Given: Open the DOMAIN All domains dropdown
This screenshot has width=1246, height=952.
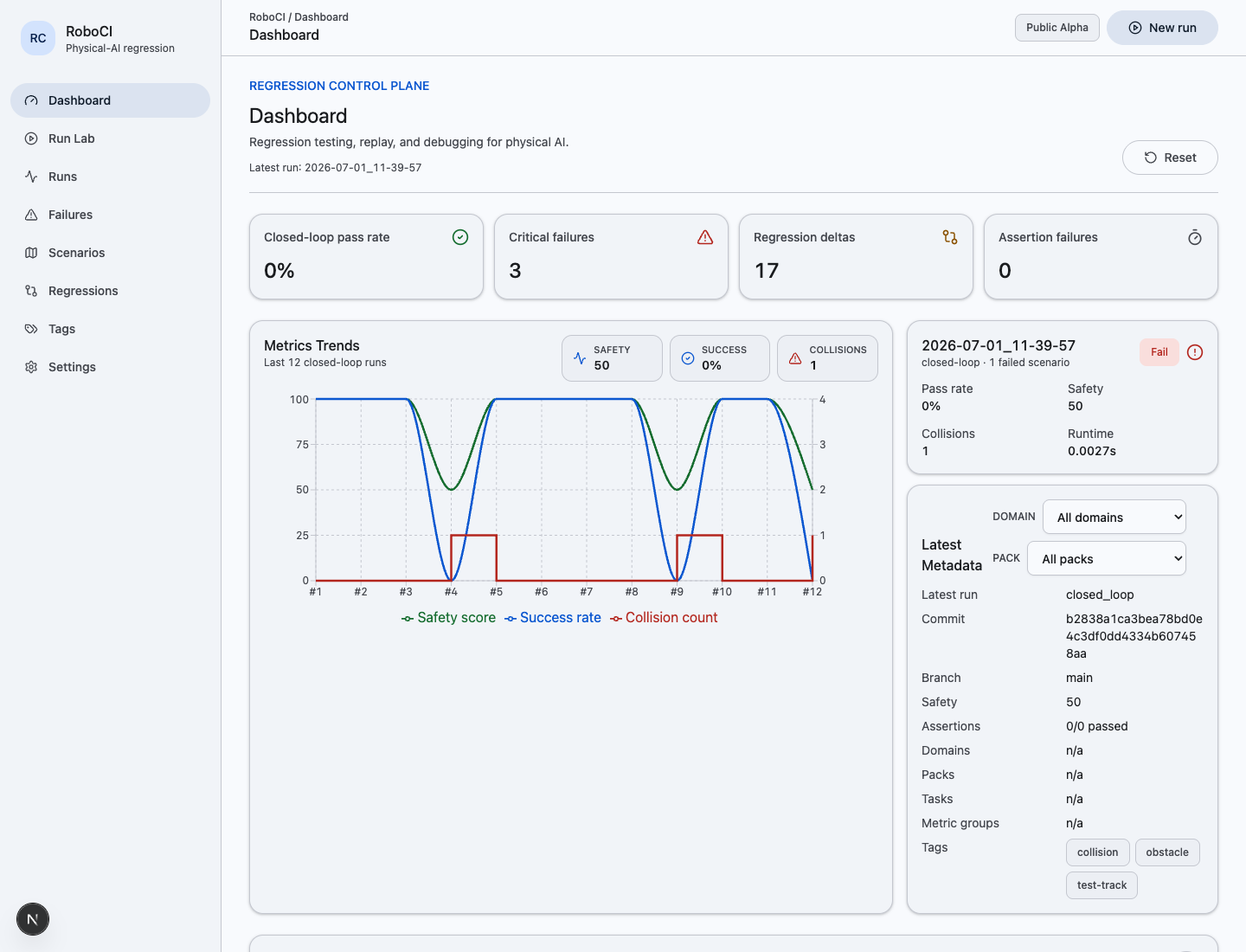Looking at the screenshot, I should click(x=1114, y=518).
